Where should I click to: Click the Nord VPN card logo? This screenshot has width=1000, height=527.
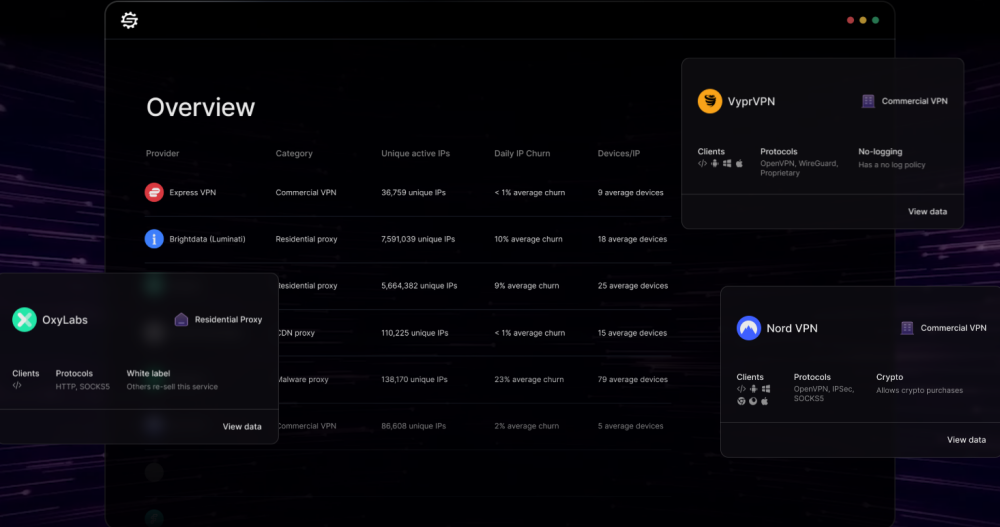749,328
